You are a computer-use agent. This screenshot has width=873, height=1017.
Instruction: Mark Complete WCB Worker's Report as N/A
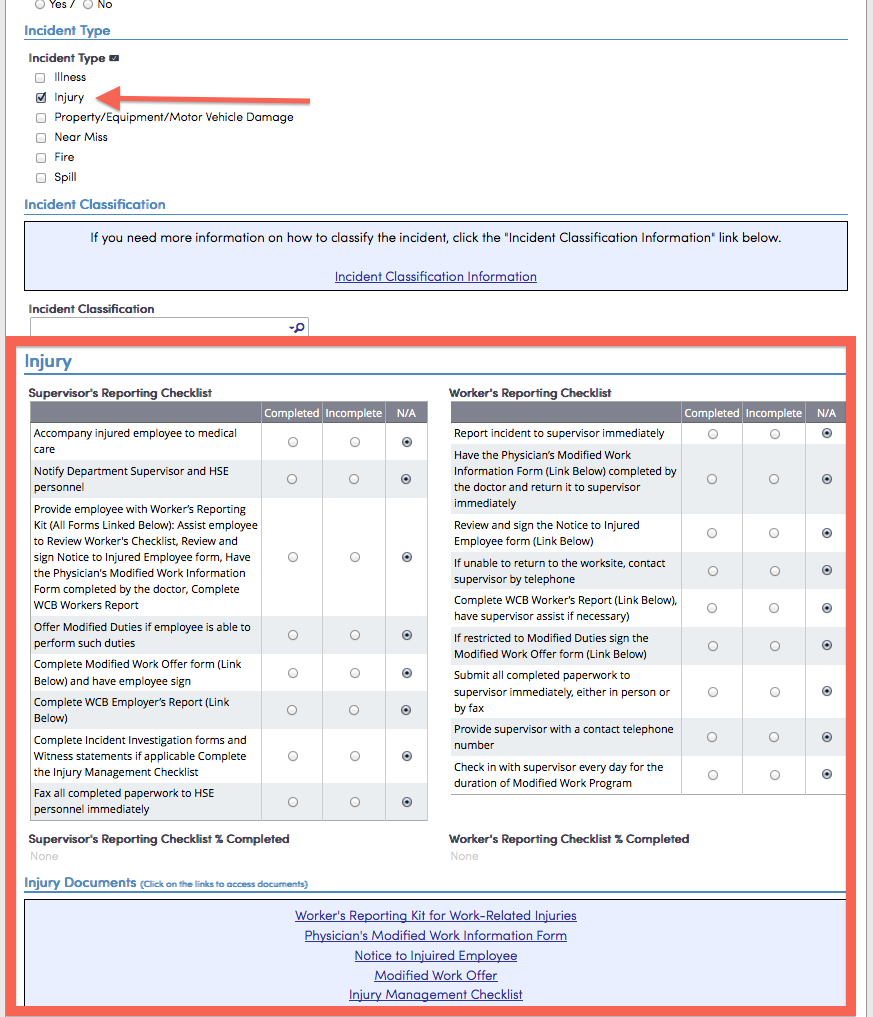(x=827, y=608)
